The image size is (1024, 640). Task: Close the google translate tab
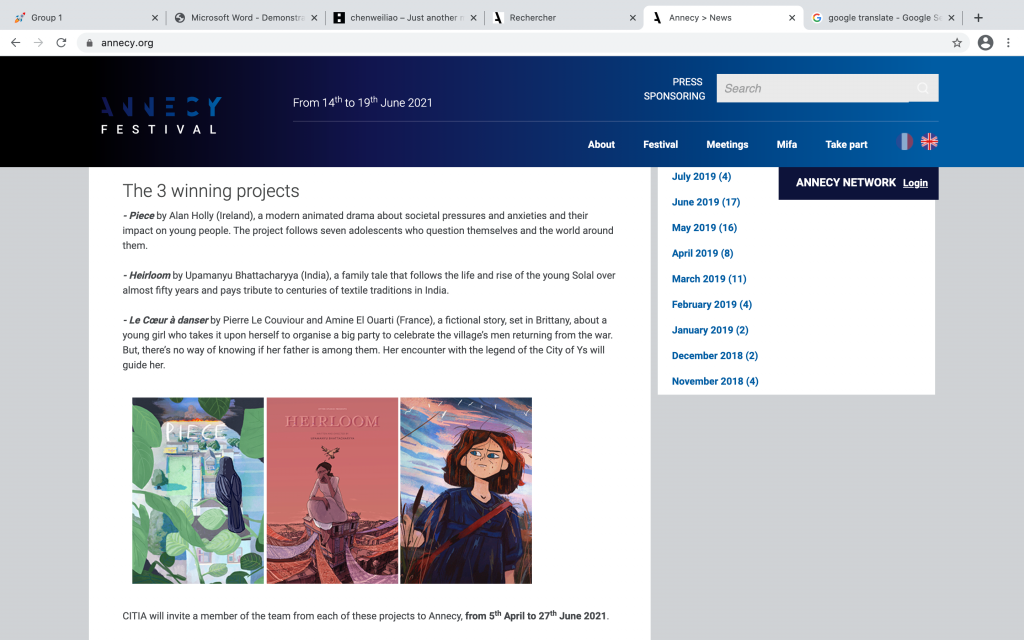(951, 18)
